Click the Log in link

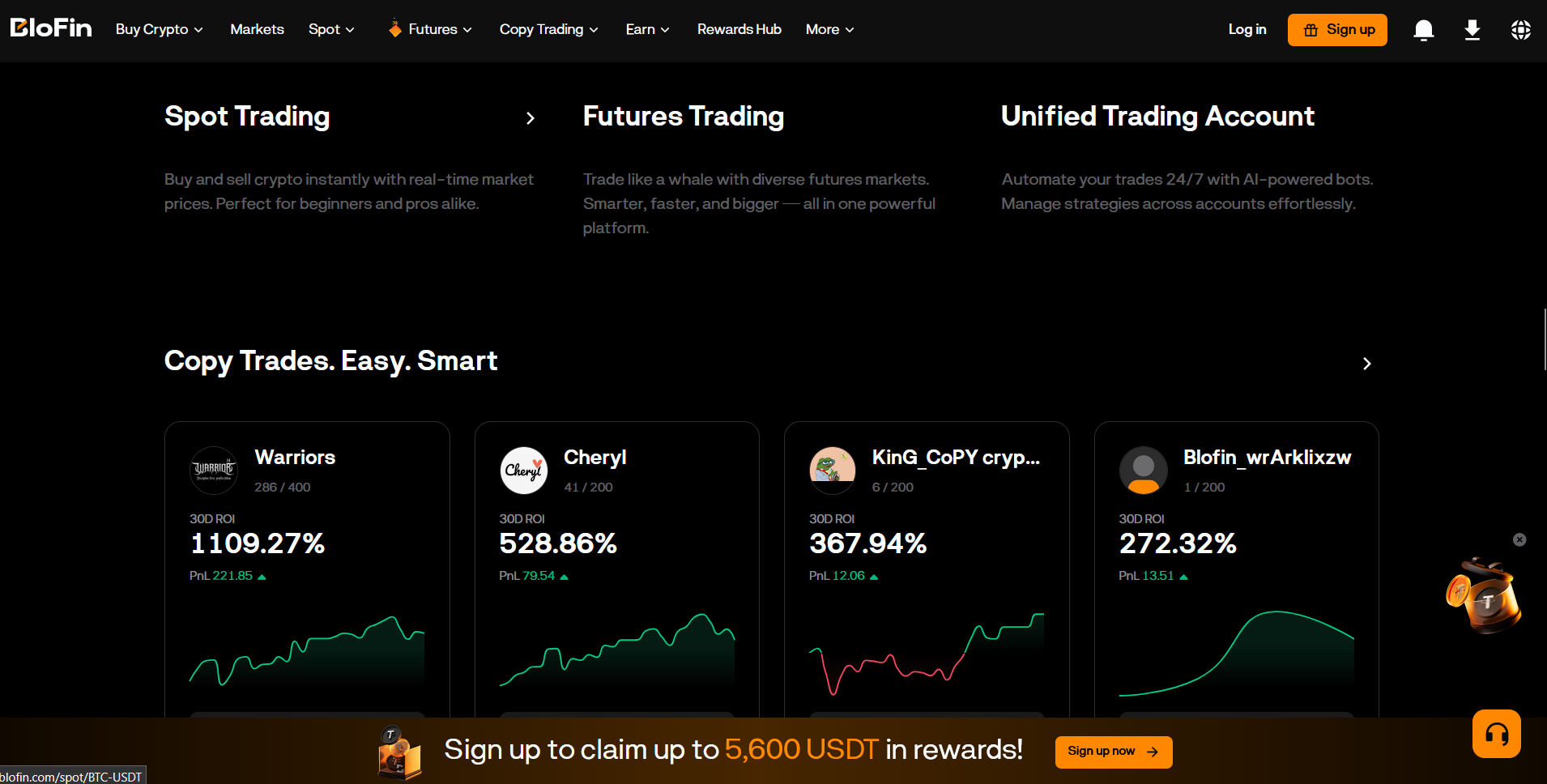pyautogui.click(x=1247, y=29)
